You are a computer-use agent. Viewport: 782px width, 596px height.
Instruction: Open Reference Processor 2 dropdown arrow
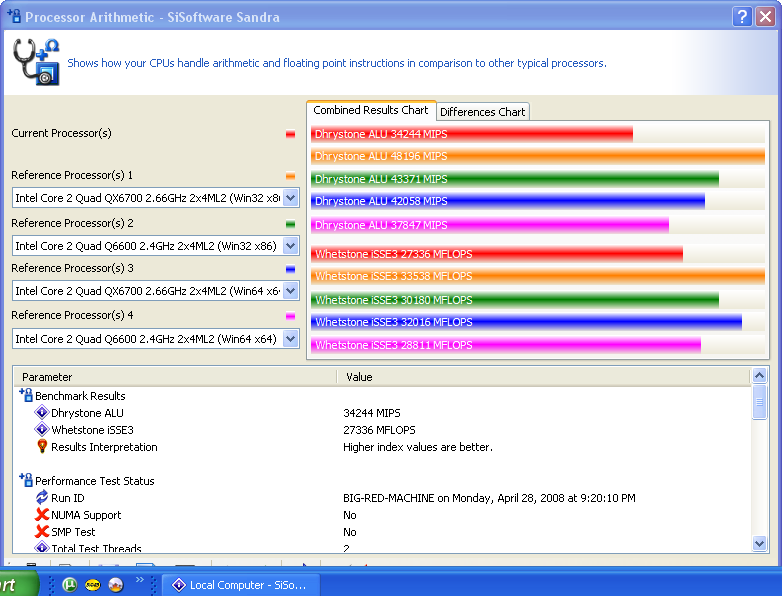click(x=291, y=245)
